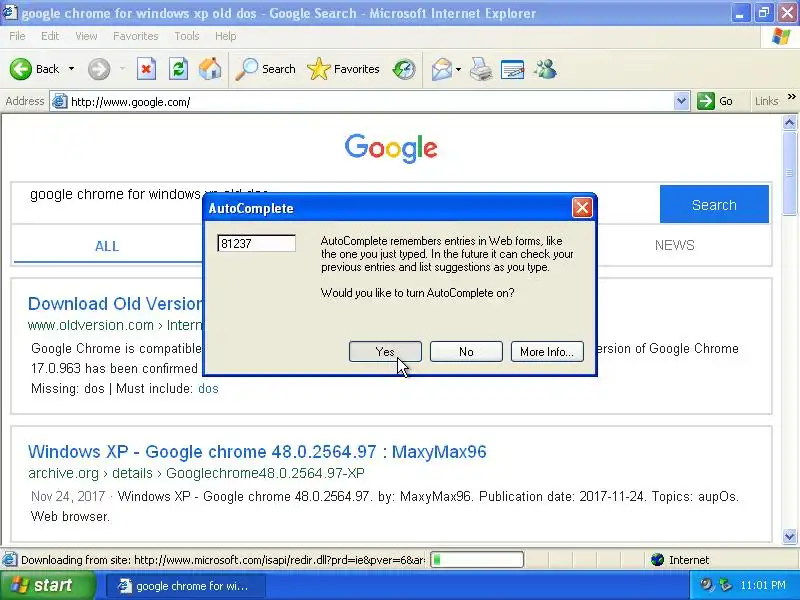Click the Mail envelope icon
Viewport: 800px width, 600px height.
(441, 69)
